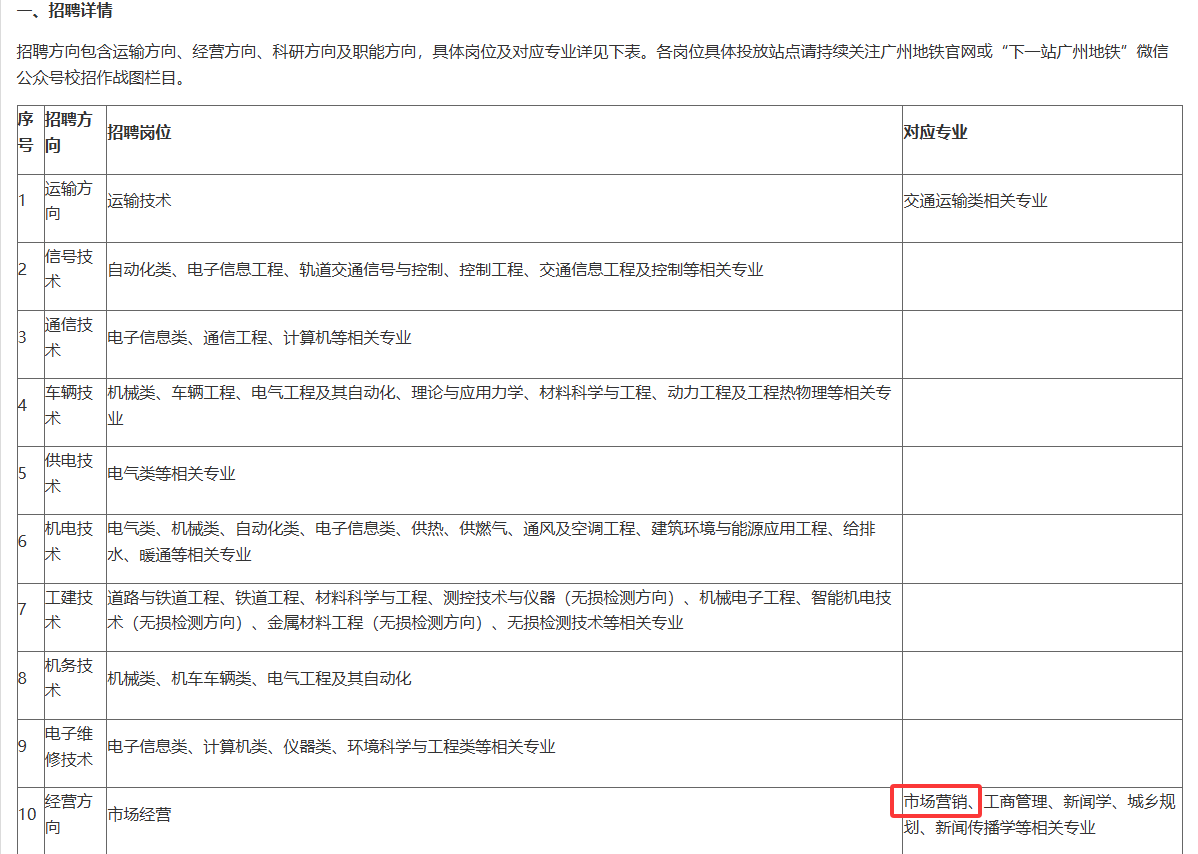Select the "招聘方向" column header
Viewport: 1198px width, 854px height.
click(69, 132)
